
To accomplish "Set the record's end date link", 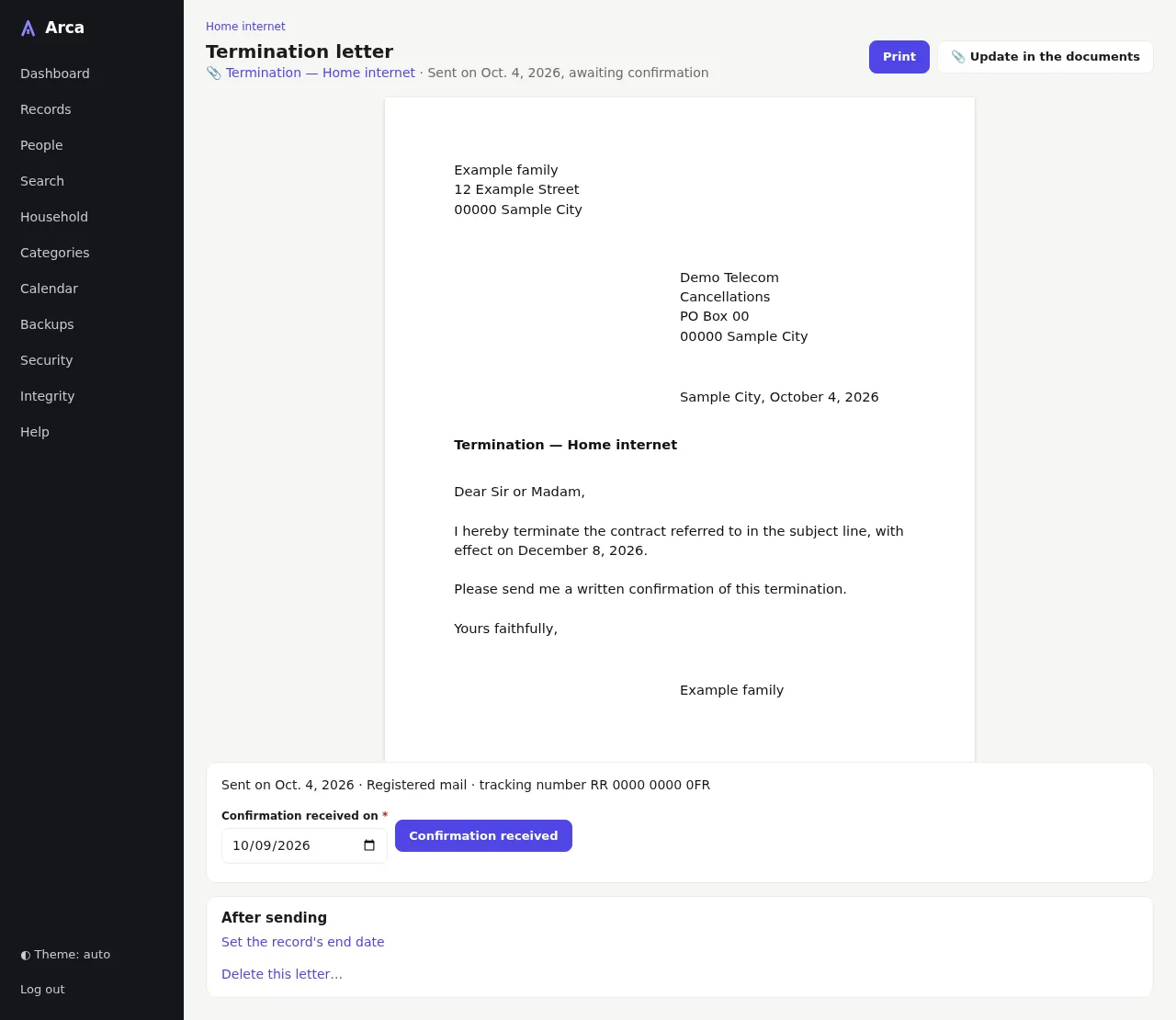I will (303, 942).
